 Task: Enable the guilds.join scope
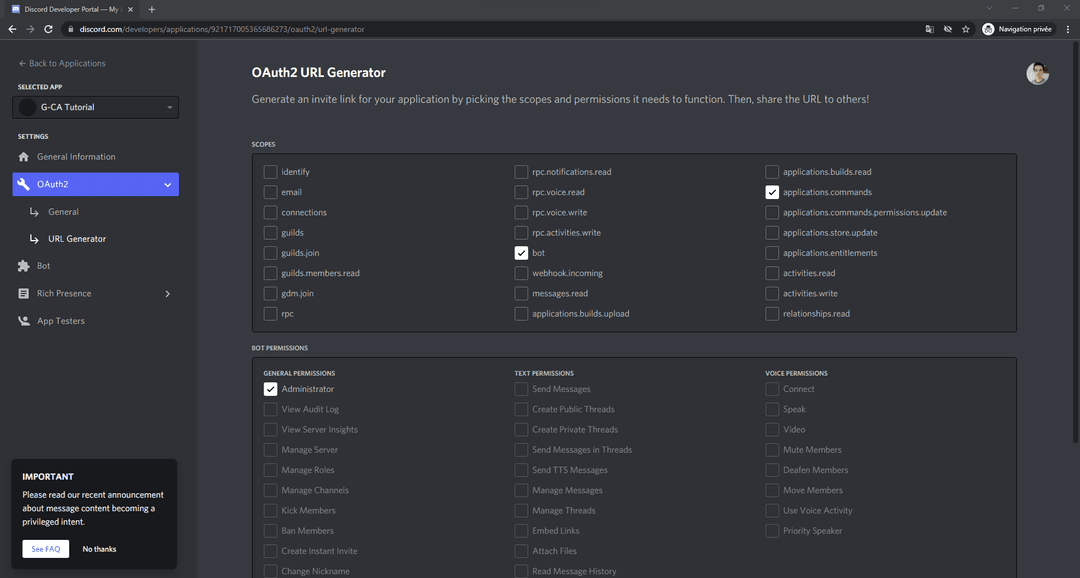tap(270, 253)
